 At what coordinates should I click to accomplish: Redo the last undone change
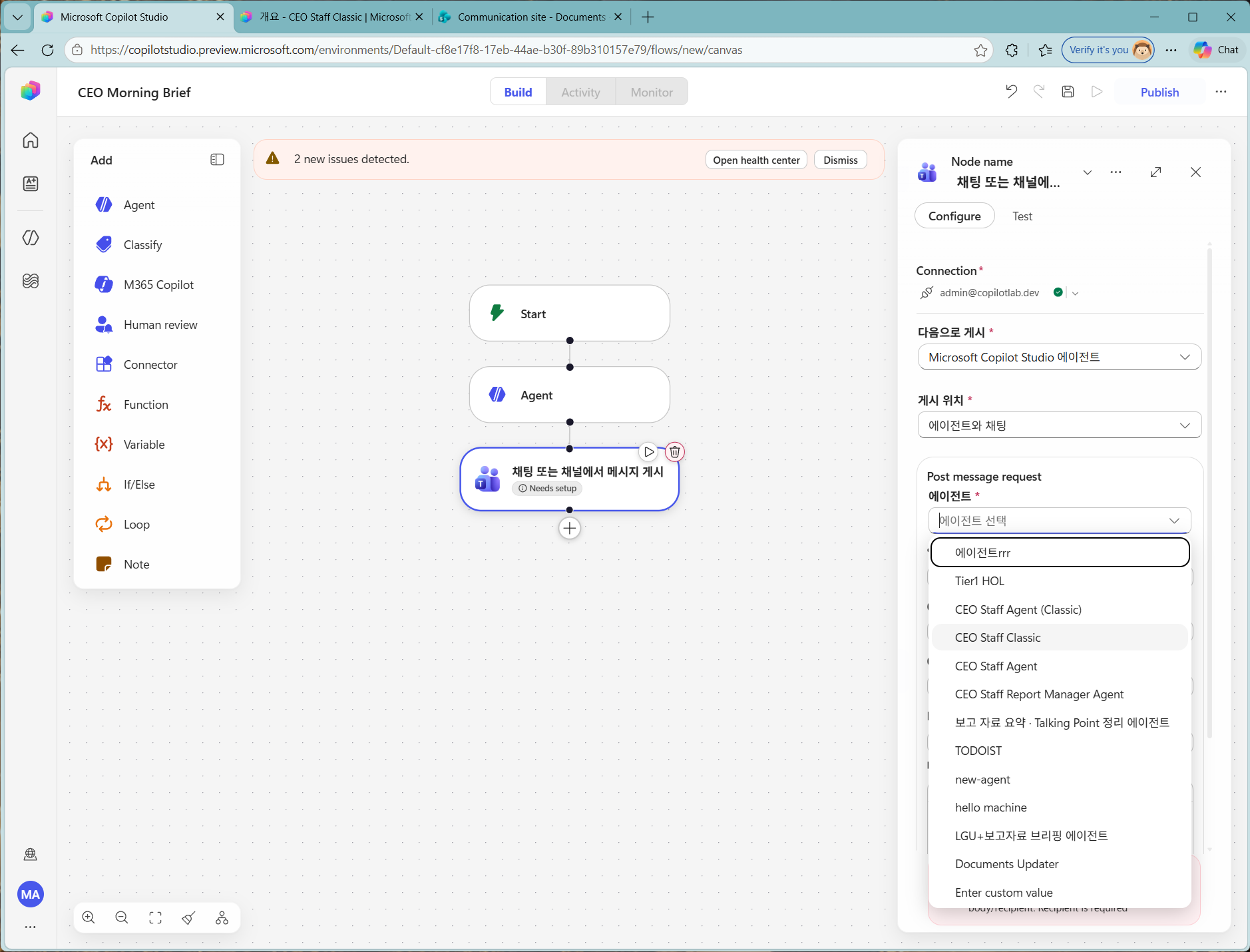click(1039, 92)
